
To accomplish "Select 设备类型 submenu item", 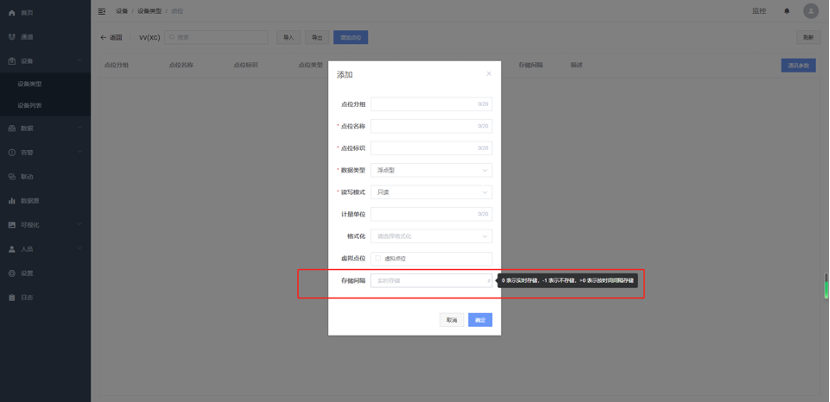I will point(30,84).
